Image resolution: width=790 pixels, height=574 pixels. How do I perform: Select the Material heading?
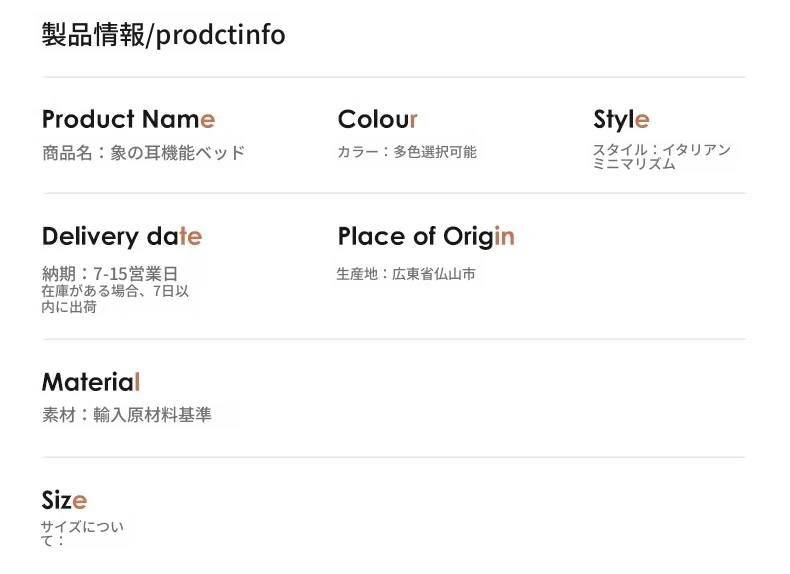(91, 382)
